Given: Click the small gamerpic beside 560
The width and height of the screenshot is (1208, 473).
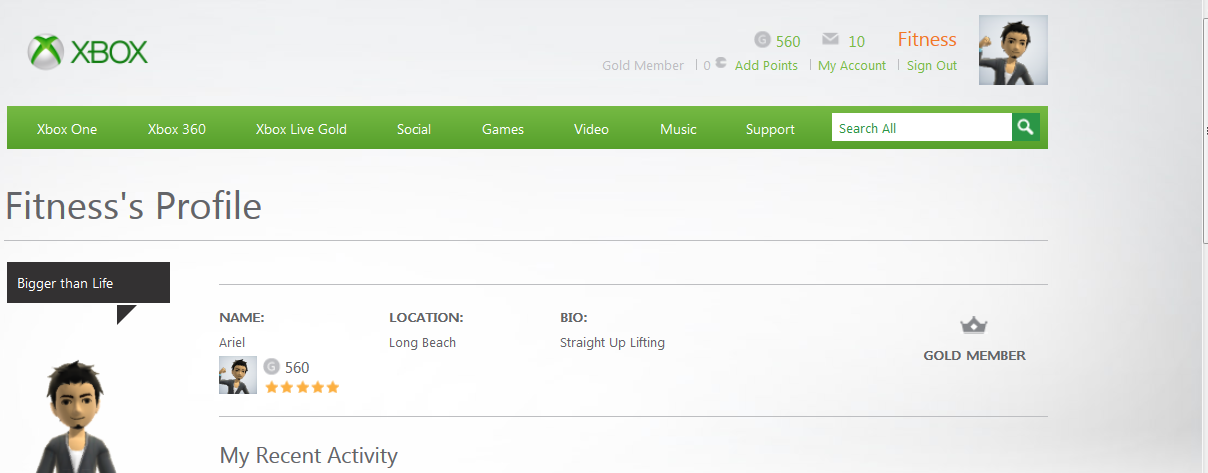Looking at the screenshot, I should [238, 375].
